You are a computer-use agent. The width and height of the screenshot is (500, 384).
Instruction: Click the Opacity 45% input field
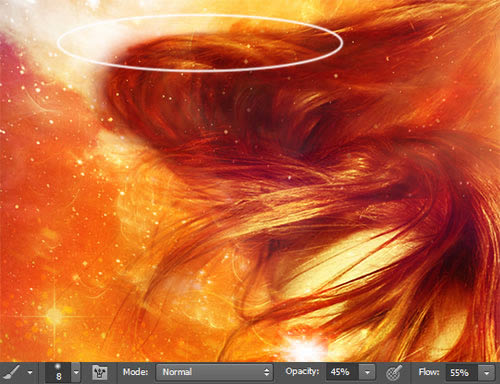tap(342, 372)
